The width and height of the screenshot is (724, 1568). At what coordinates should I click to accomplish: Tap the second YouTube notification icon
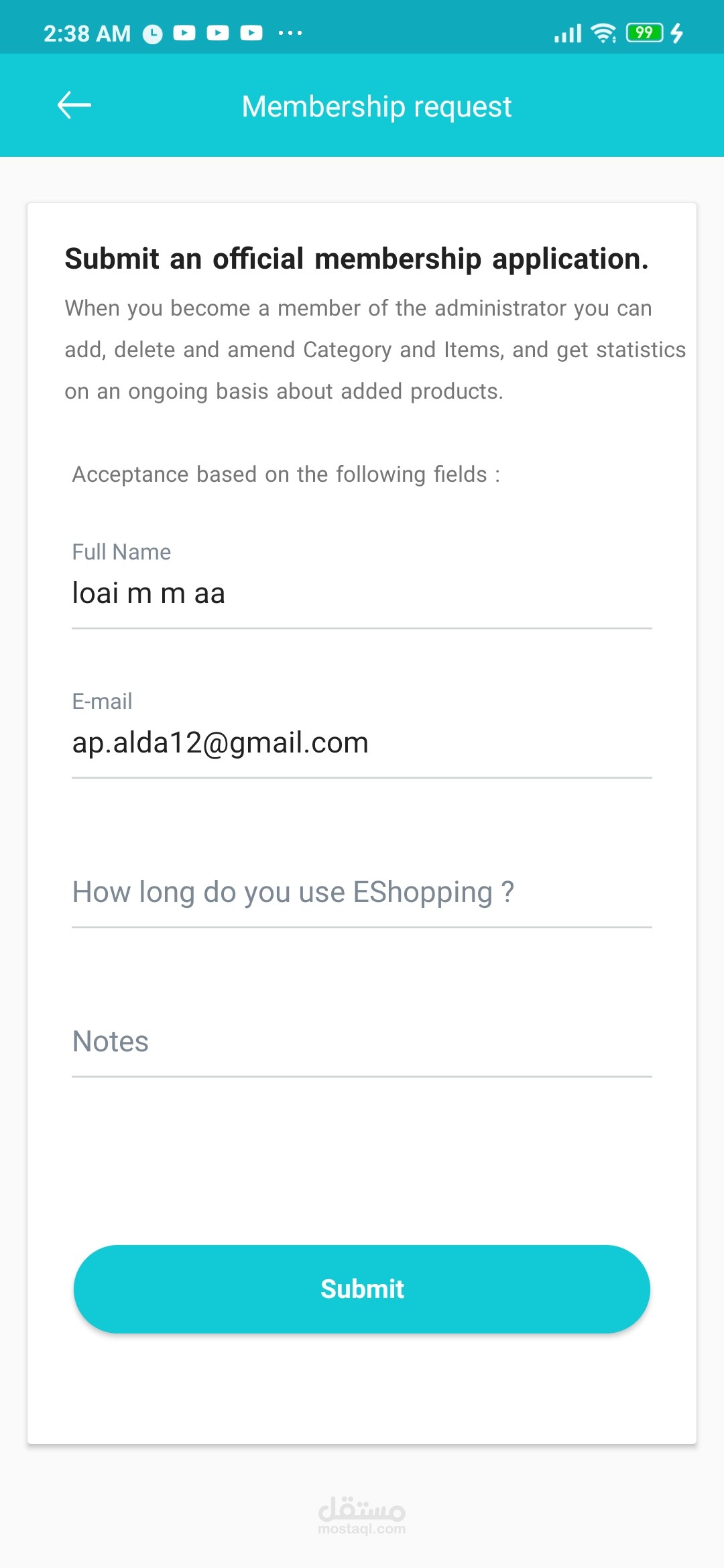tap(217, 33)
